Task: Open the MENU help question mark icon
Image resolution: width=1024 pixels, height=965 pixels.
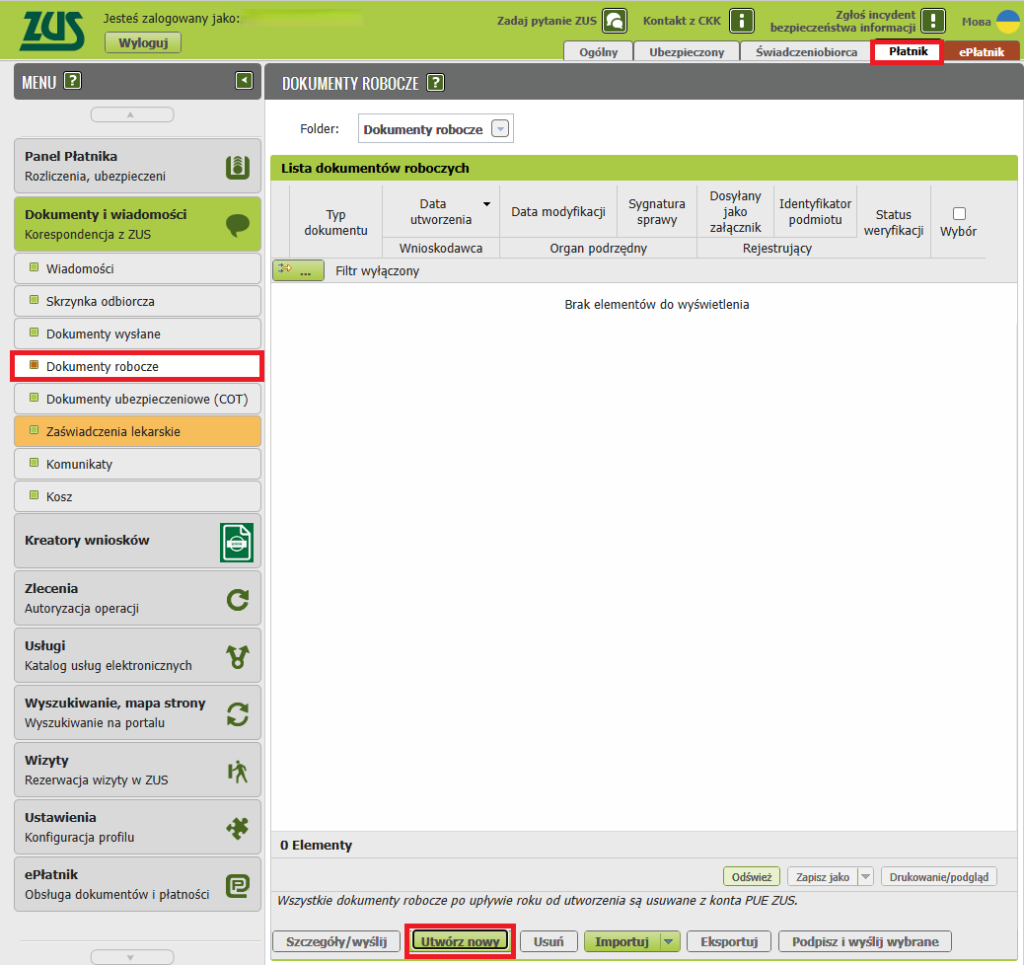Action: [72, 82]
